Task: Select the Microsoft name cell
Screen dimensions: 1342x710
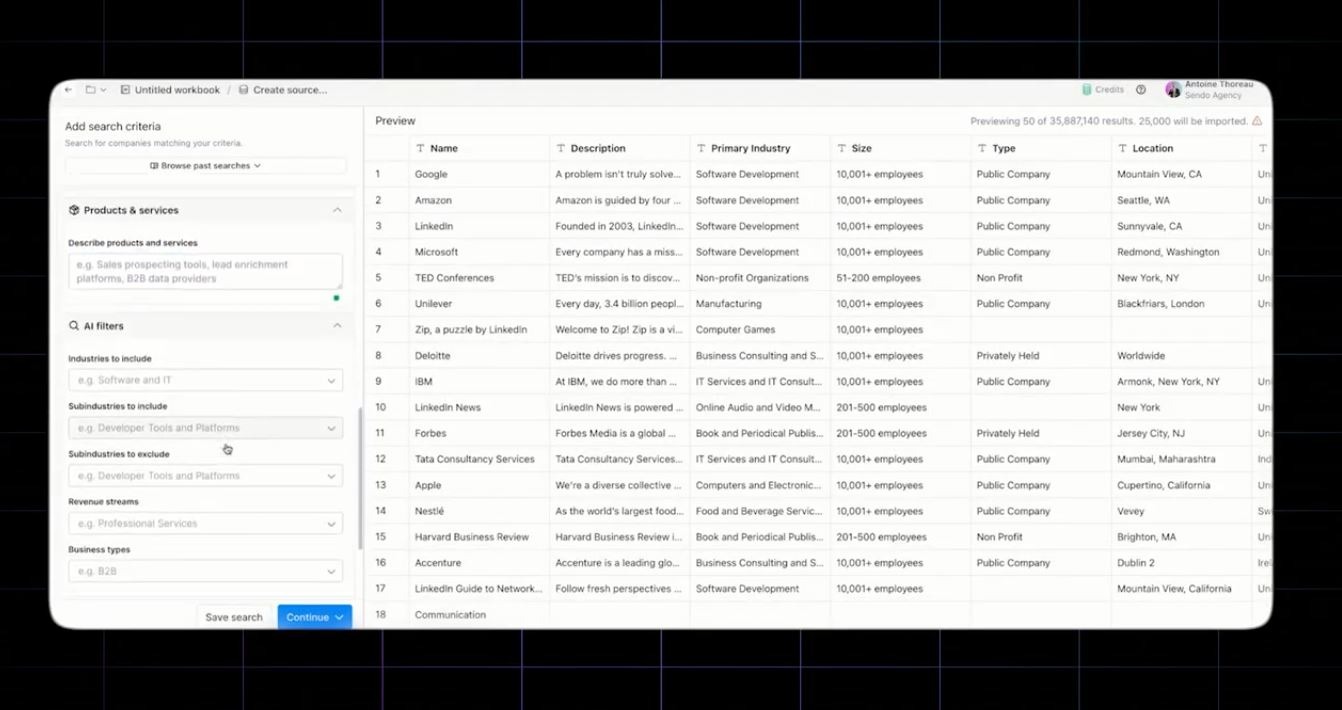Action: click(479, 252)
